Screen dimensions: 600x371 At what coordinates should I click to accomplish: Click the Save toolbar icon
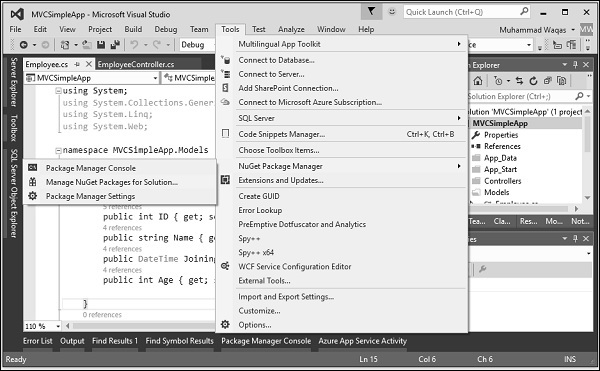pos(101,45)
